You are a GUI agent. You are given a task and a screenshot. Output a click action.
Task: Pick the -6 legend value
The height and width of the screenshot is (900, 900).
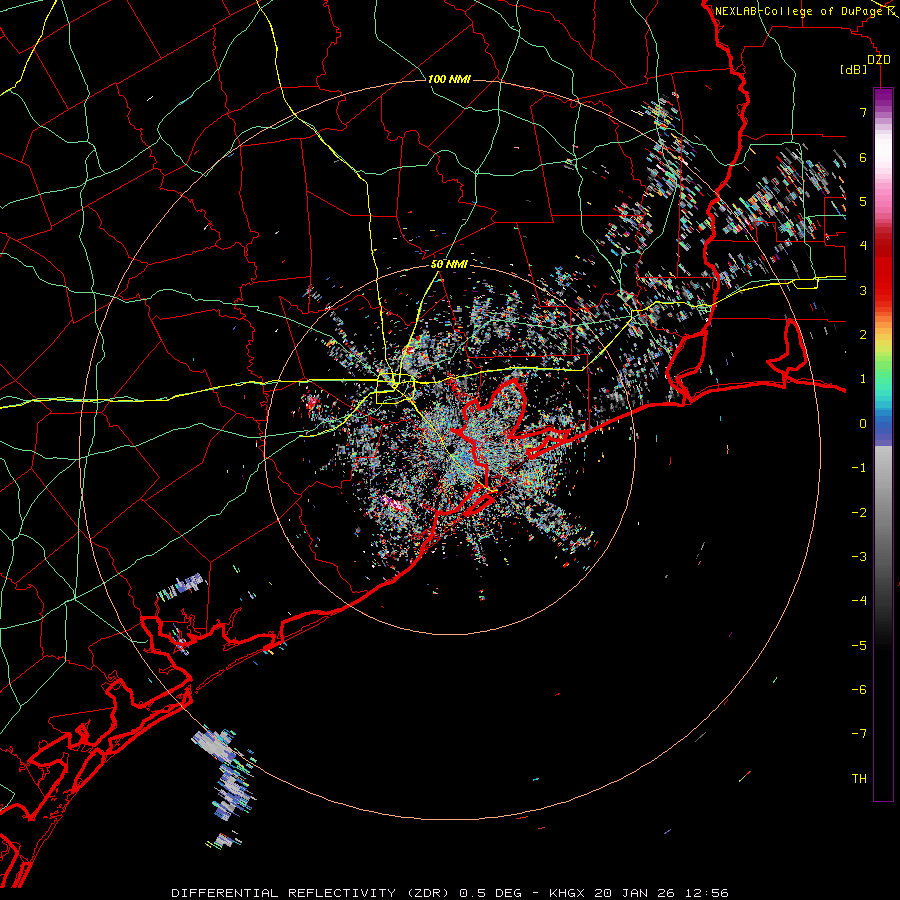pyautogui.click(x=859, y=690)
